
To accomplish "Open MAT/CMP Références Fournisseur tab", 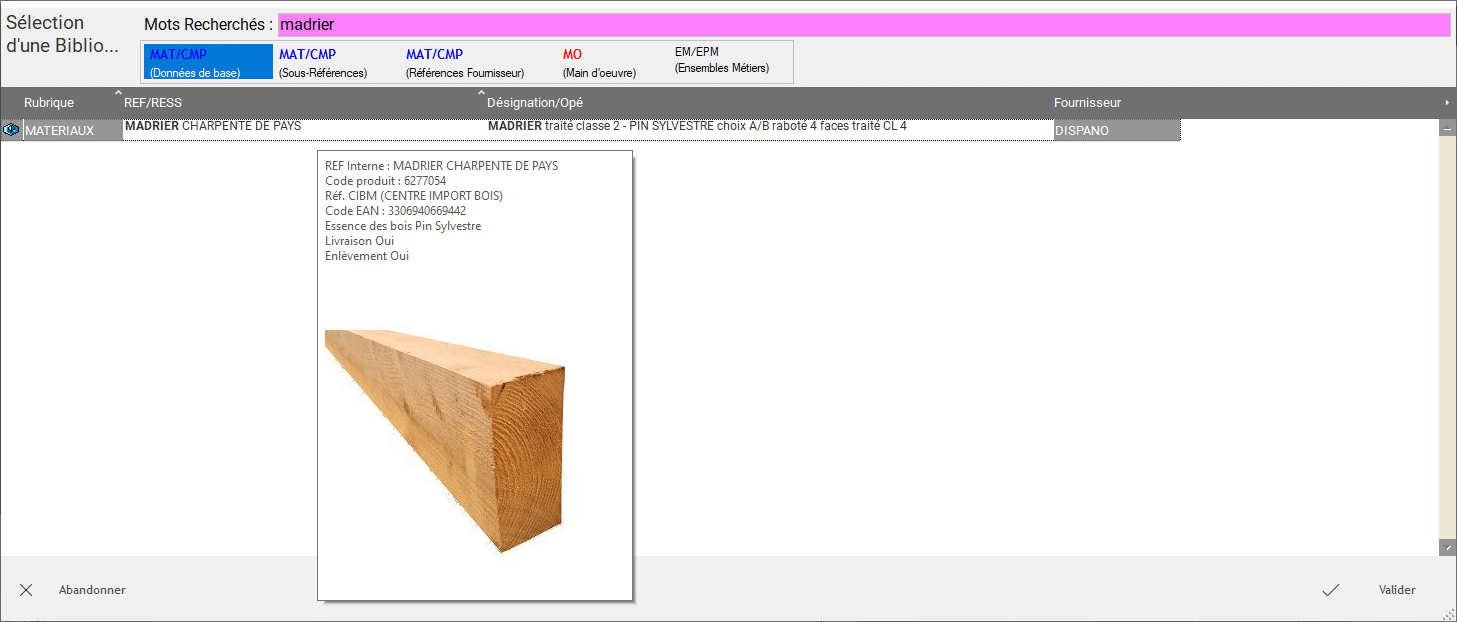I will coord(465,62).
